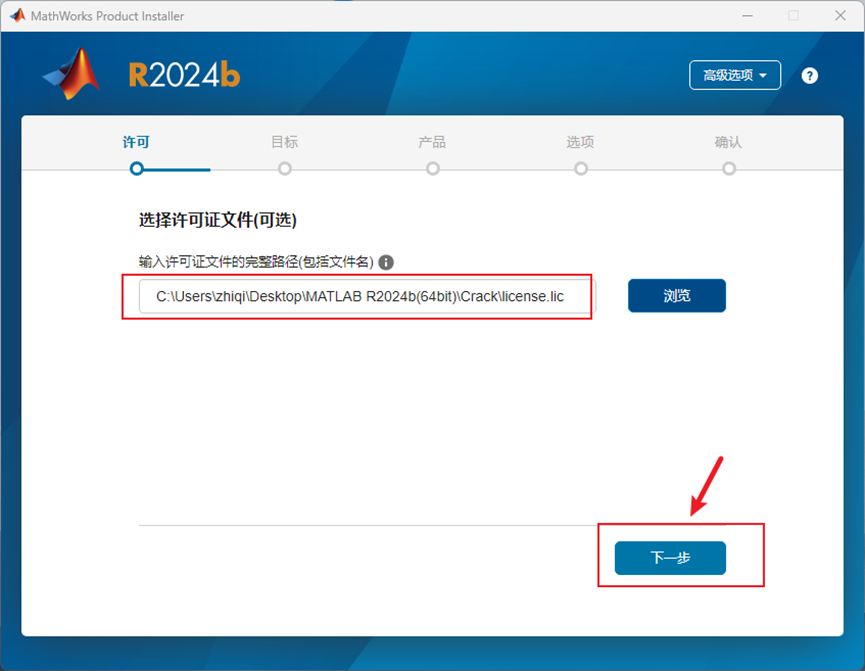The height and width of the screenshot is (671, 865).
Task: Close the installer window
Action: (840, 15)
